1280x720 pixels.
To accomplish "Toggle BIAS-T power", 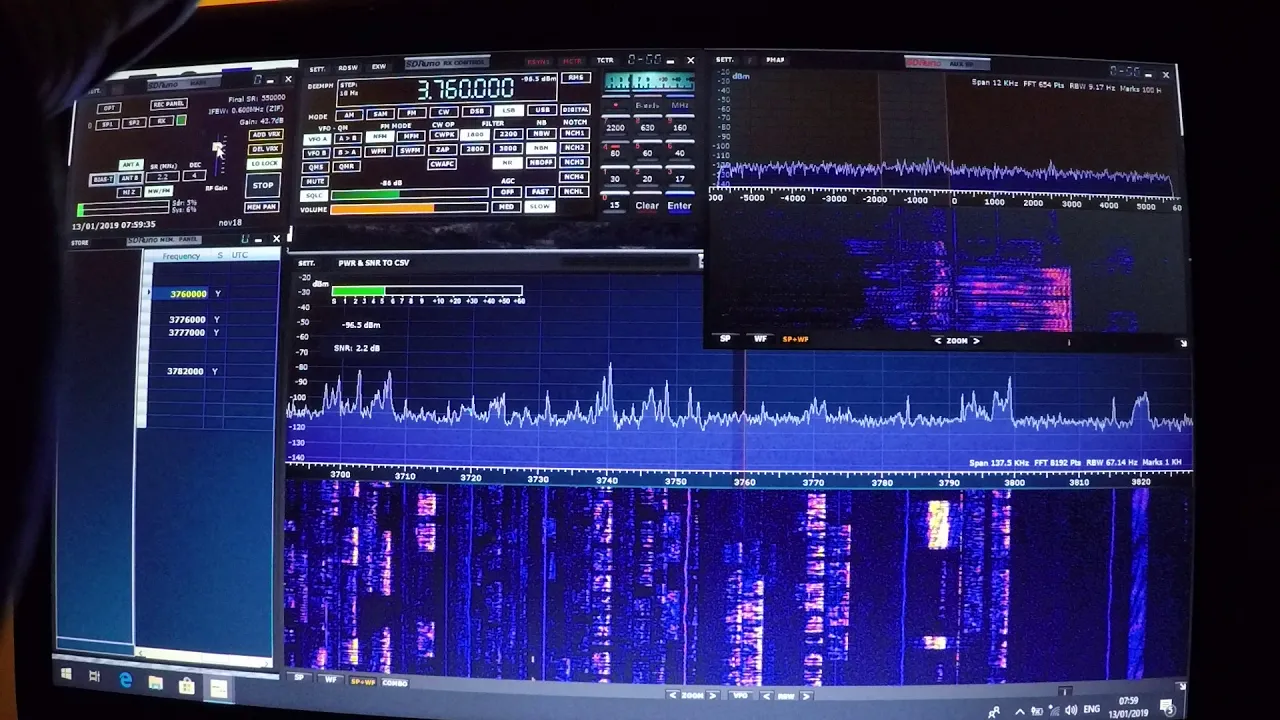I will click(102, 179).
